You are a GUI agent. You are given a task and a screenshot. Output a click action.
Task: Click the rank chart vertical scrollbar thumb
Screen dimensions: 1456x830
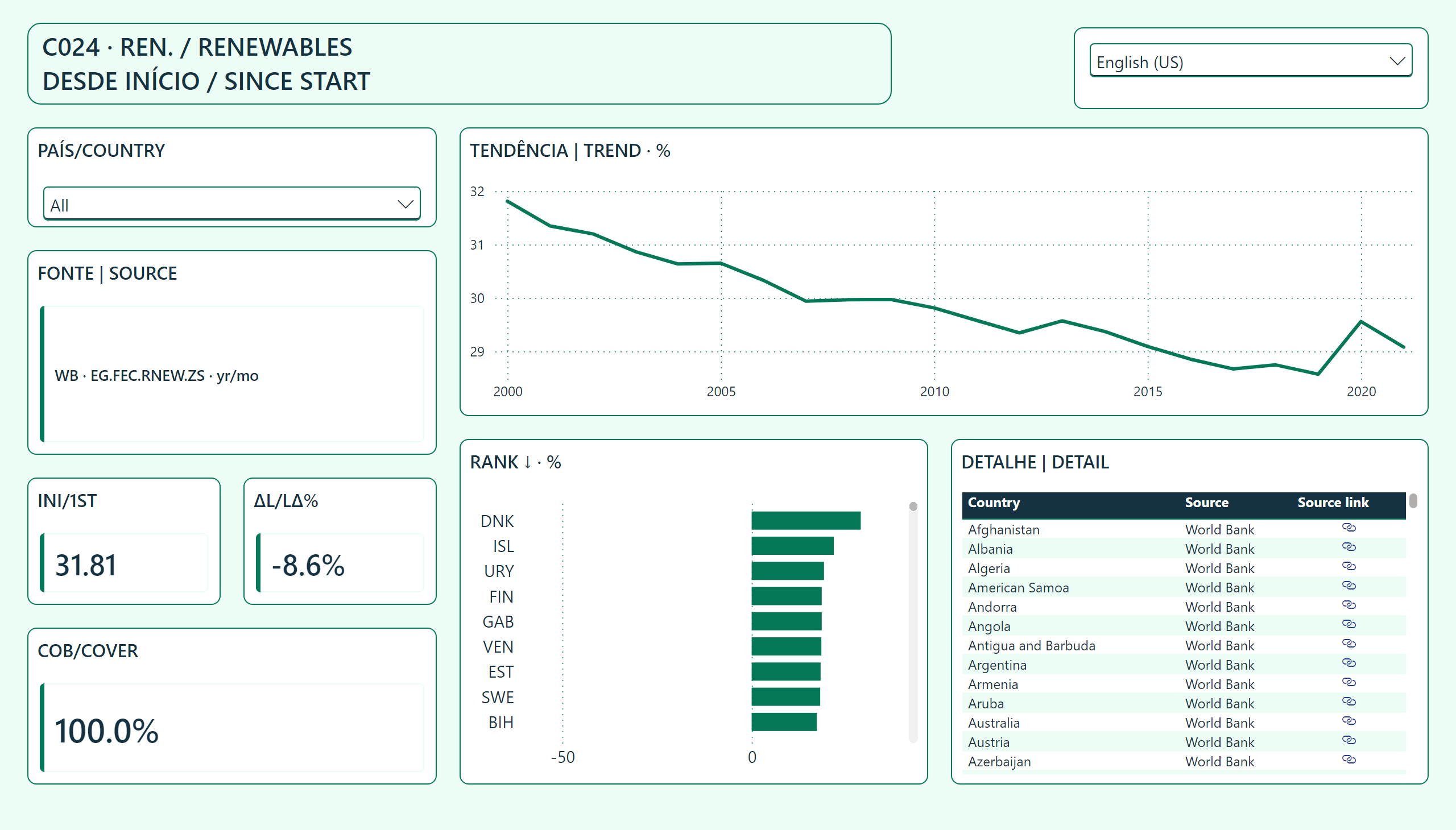pyautogui.click(x=913, y=507)
